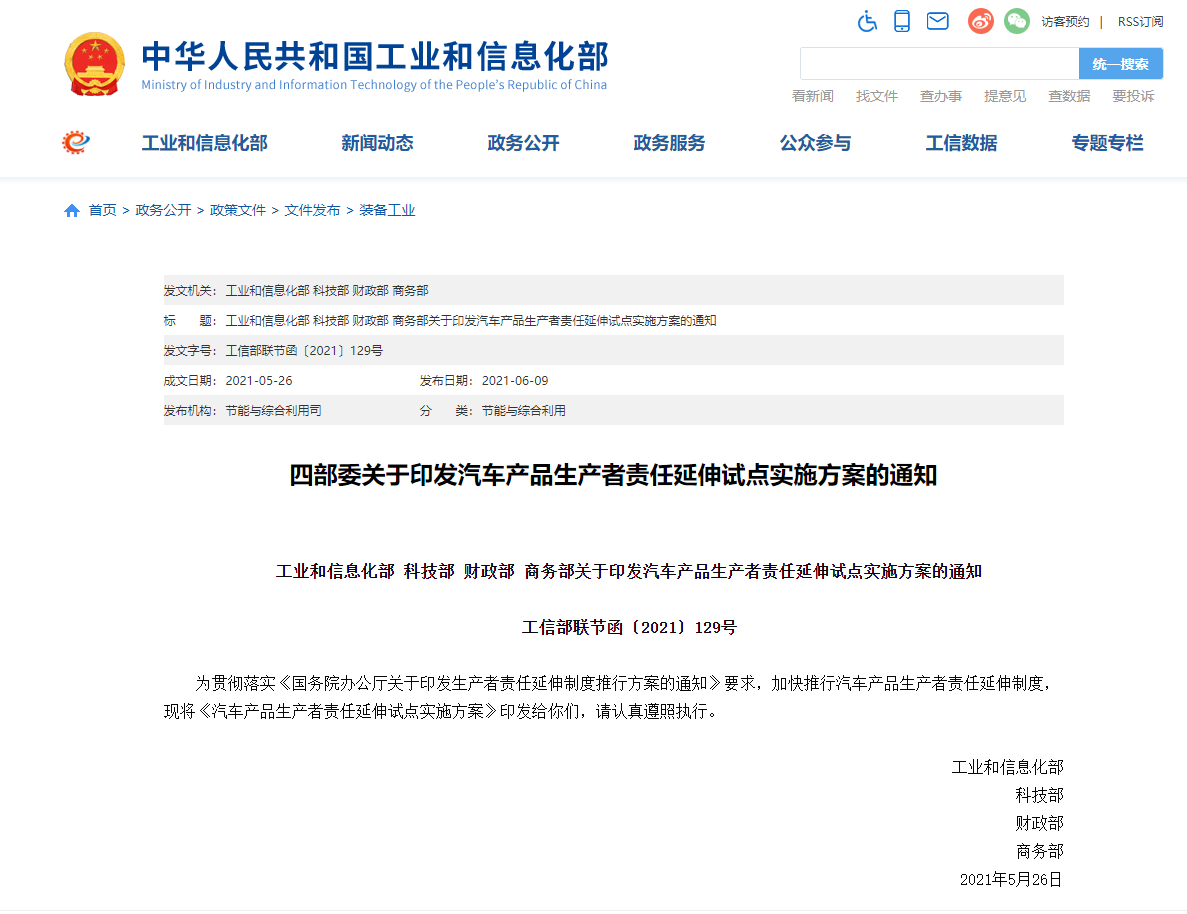
Task: Open the 政务服务 nav menu
Action: [x=669, y=143]
